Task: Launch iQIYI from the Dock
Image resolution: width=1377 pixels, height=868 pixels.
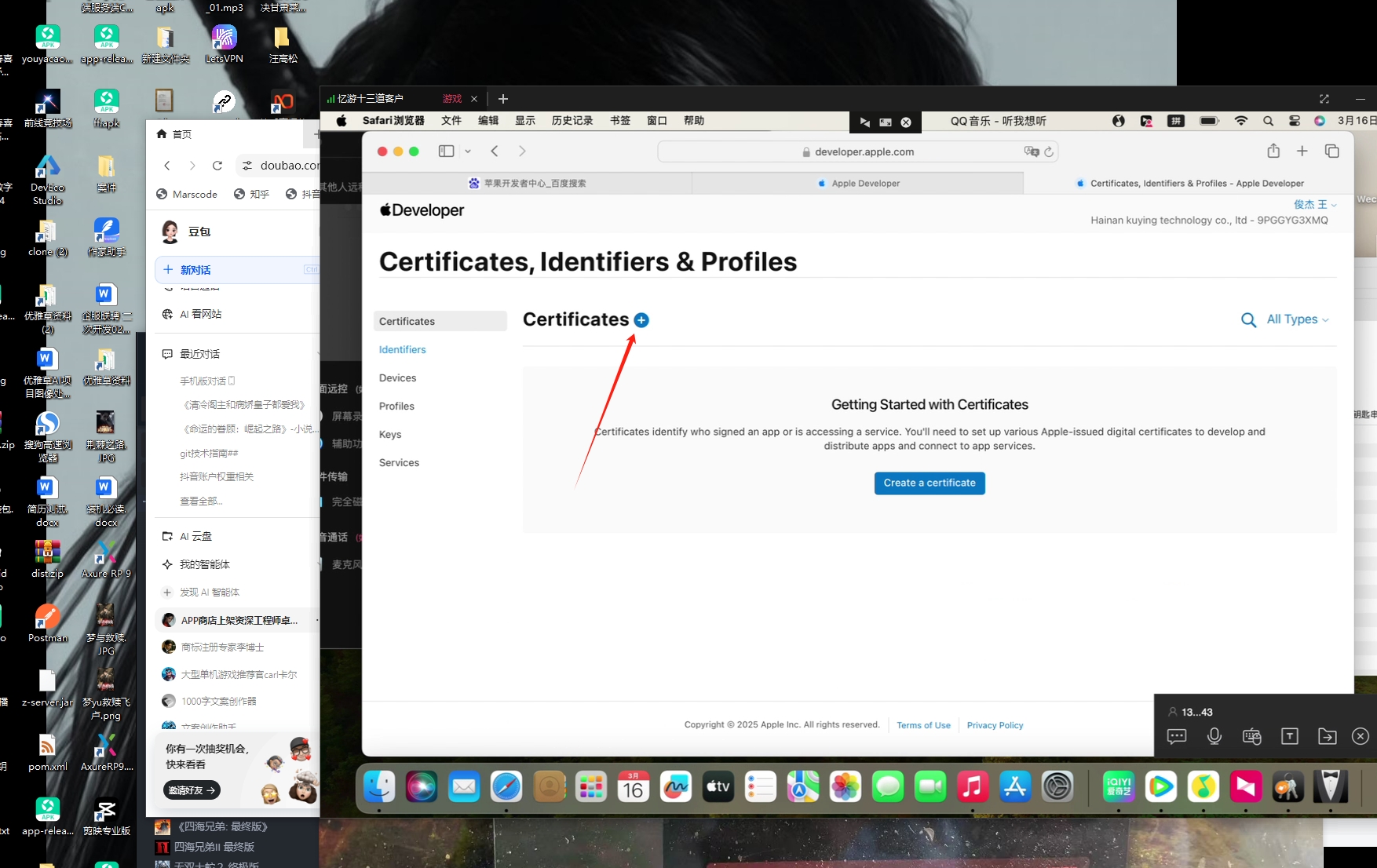Action: coord(1119,786)
